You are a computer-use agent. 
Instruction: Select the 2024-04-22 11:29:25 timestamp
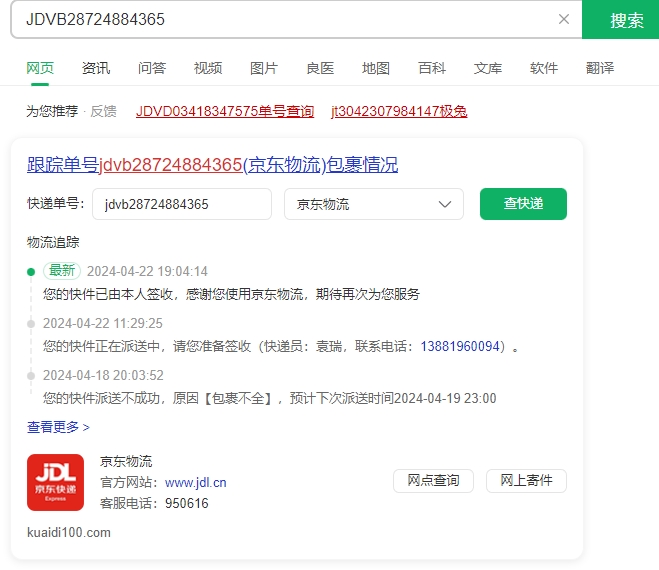(x=103, y=323)
